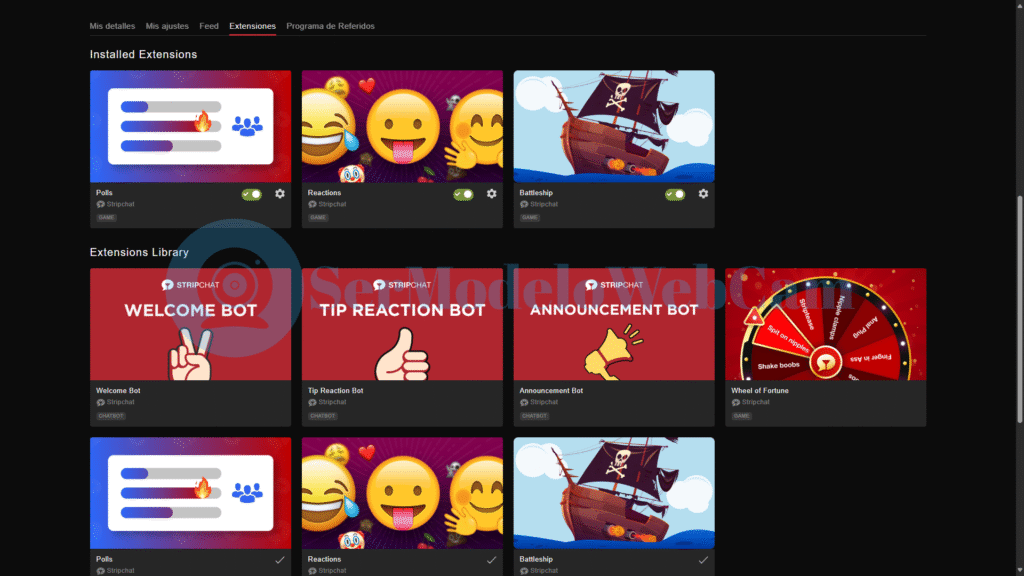Click Stripchat author under Wheel of Fortune
The height and width of the screenshot is (576, 1024).
[756, 402]
